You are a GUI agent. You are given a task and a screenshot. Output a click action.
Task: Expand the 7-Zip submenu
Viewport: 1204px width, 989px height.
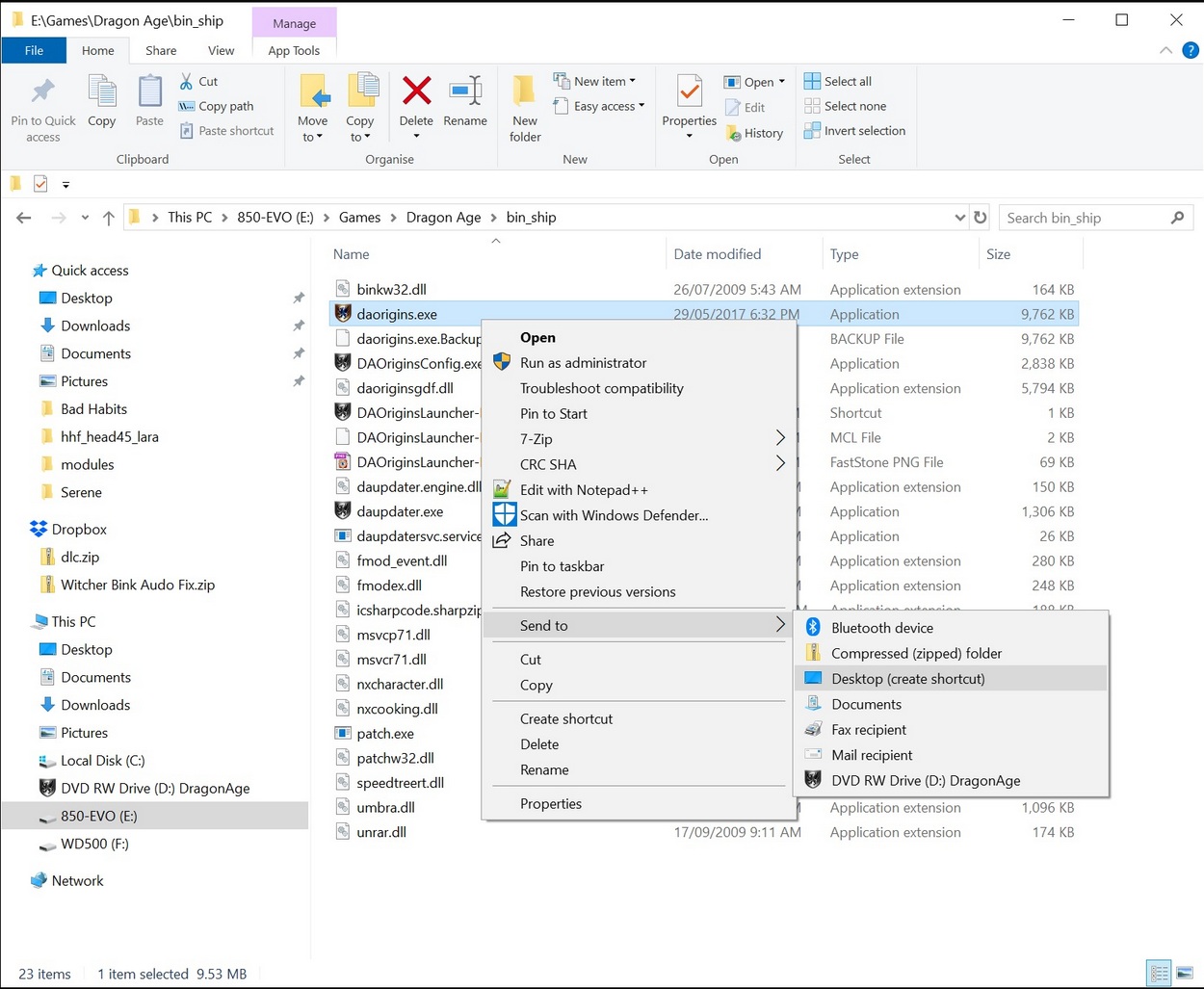640,438
